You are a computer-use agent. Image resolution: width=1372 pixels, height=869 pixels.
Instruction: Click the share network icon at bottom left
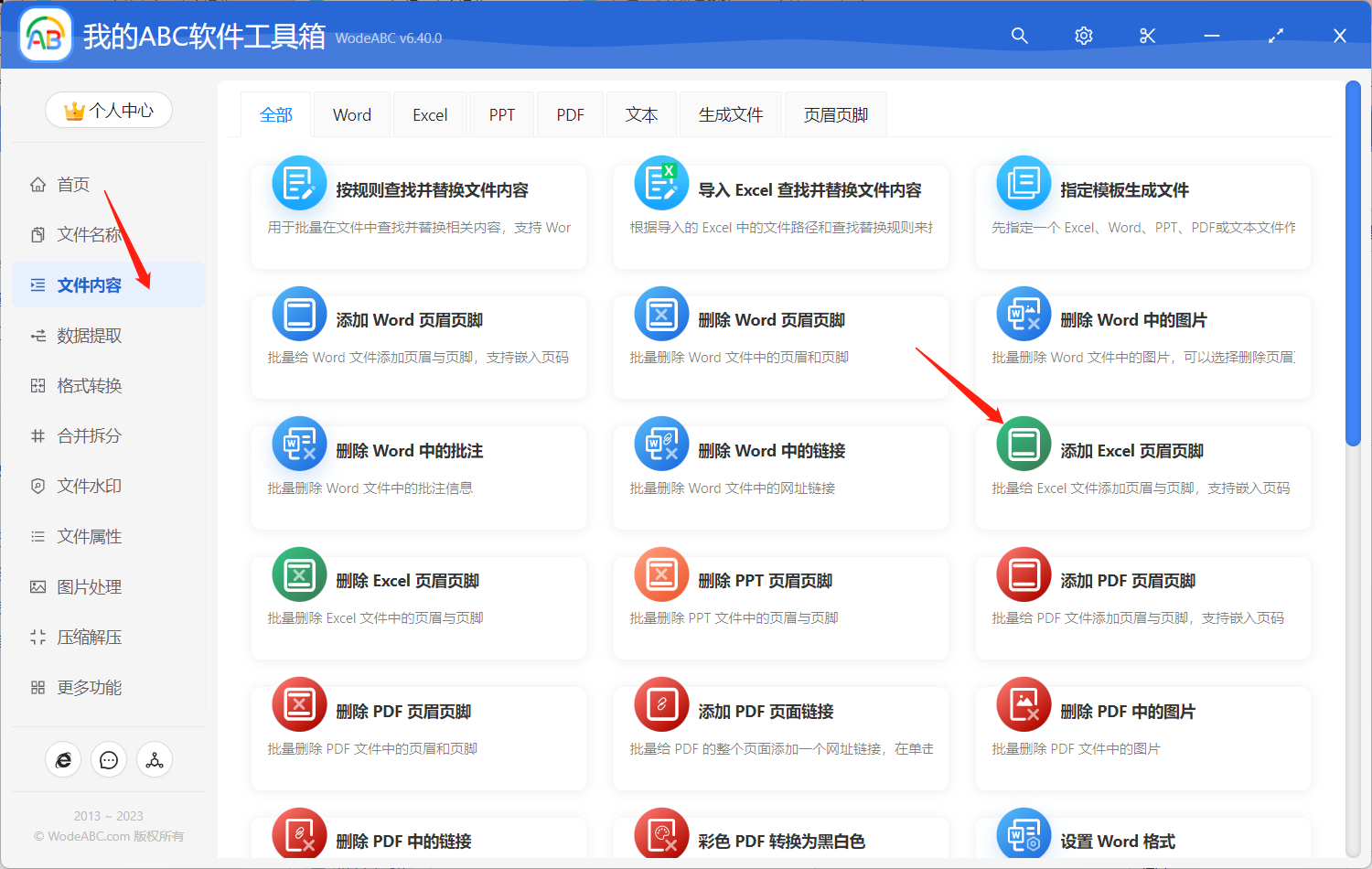pos(155,759)
